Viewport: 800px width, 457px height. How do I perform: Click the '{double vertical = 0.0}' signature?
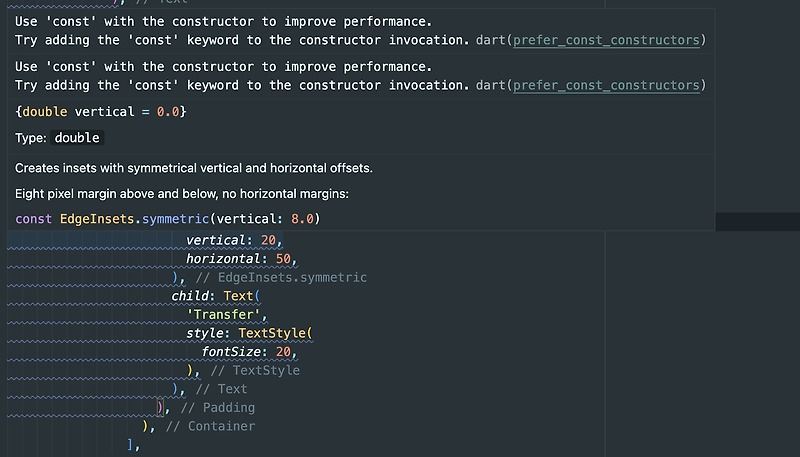pos(101,112)
